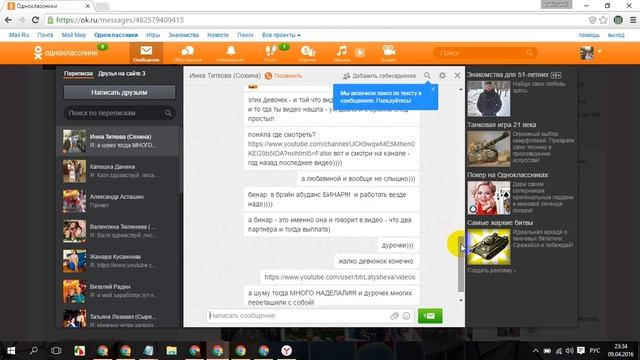
Task: Click the chat scroll-up arrow
Action: tap(461, 89)
